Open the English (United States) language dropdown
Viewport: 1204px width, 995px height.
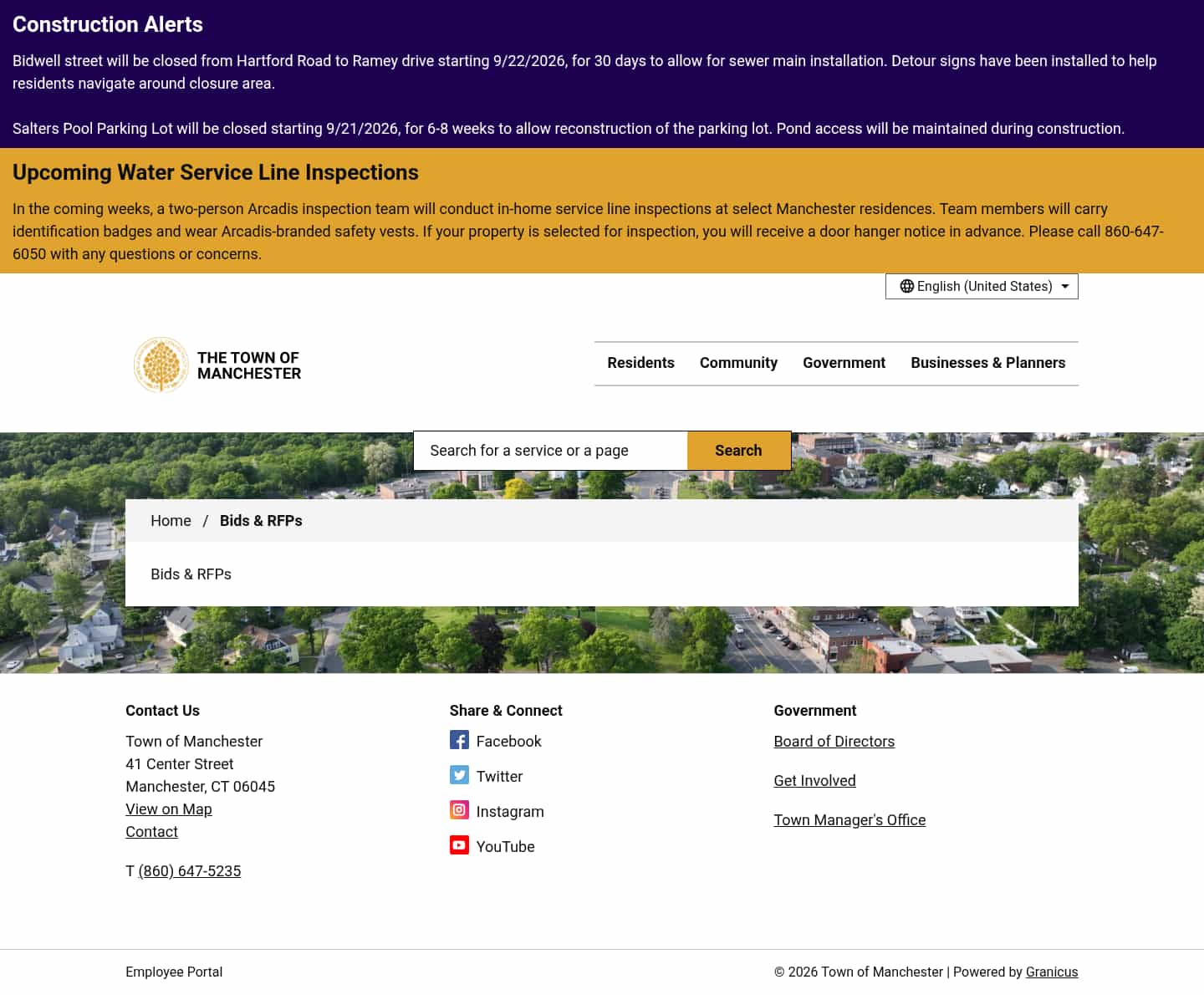coord(982,286)
